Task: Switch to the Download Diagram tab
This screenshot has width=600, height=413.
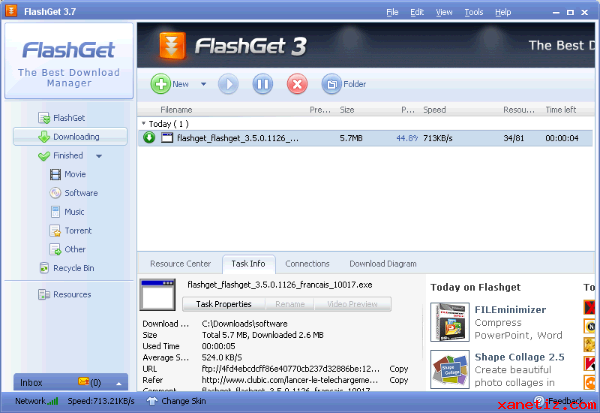Action: click(x=383, y=264)
